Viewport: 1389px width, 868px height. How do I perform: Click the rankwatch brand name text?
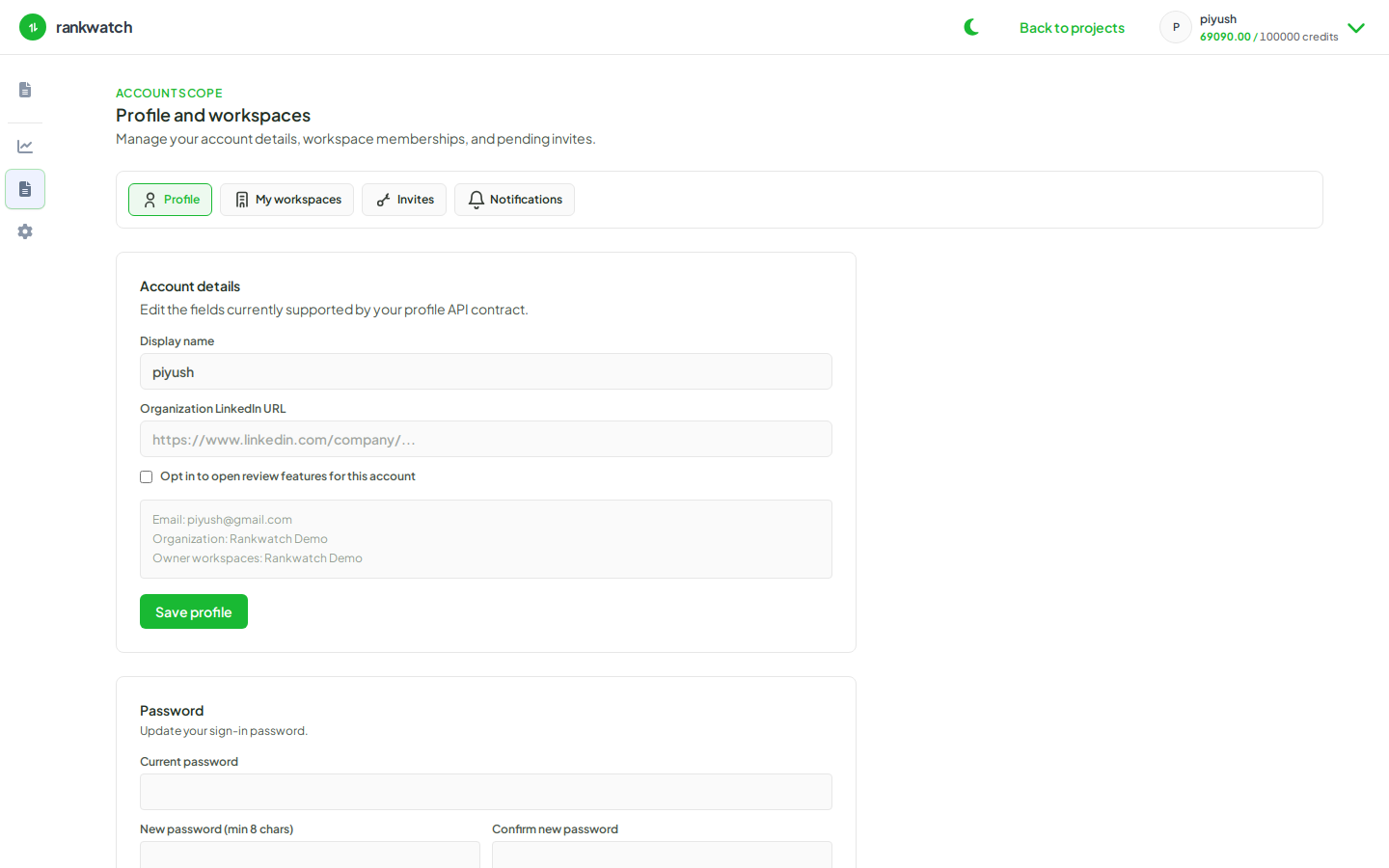tap(95, 27)
